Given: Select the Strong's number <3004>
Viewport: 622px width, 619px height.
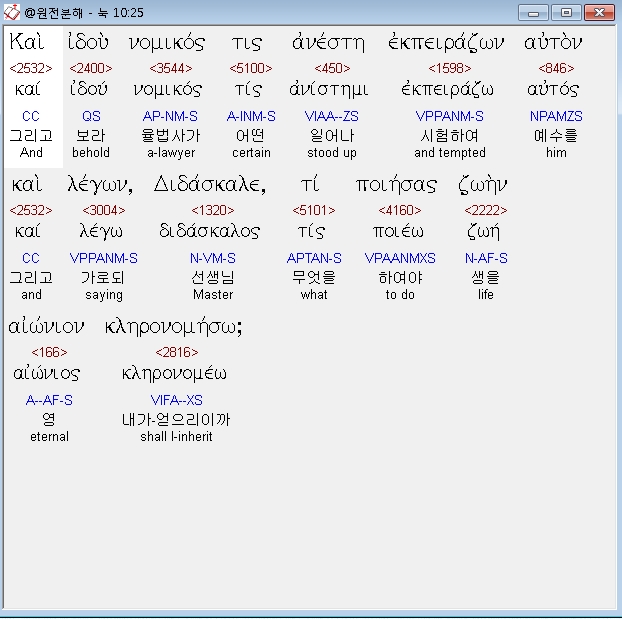Looking at the screenshot, I should tap(104, 210).
